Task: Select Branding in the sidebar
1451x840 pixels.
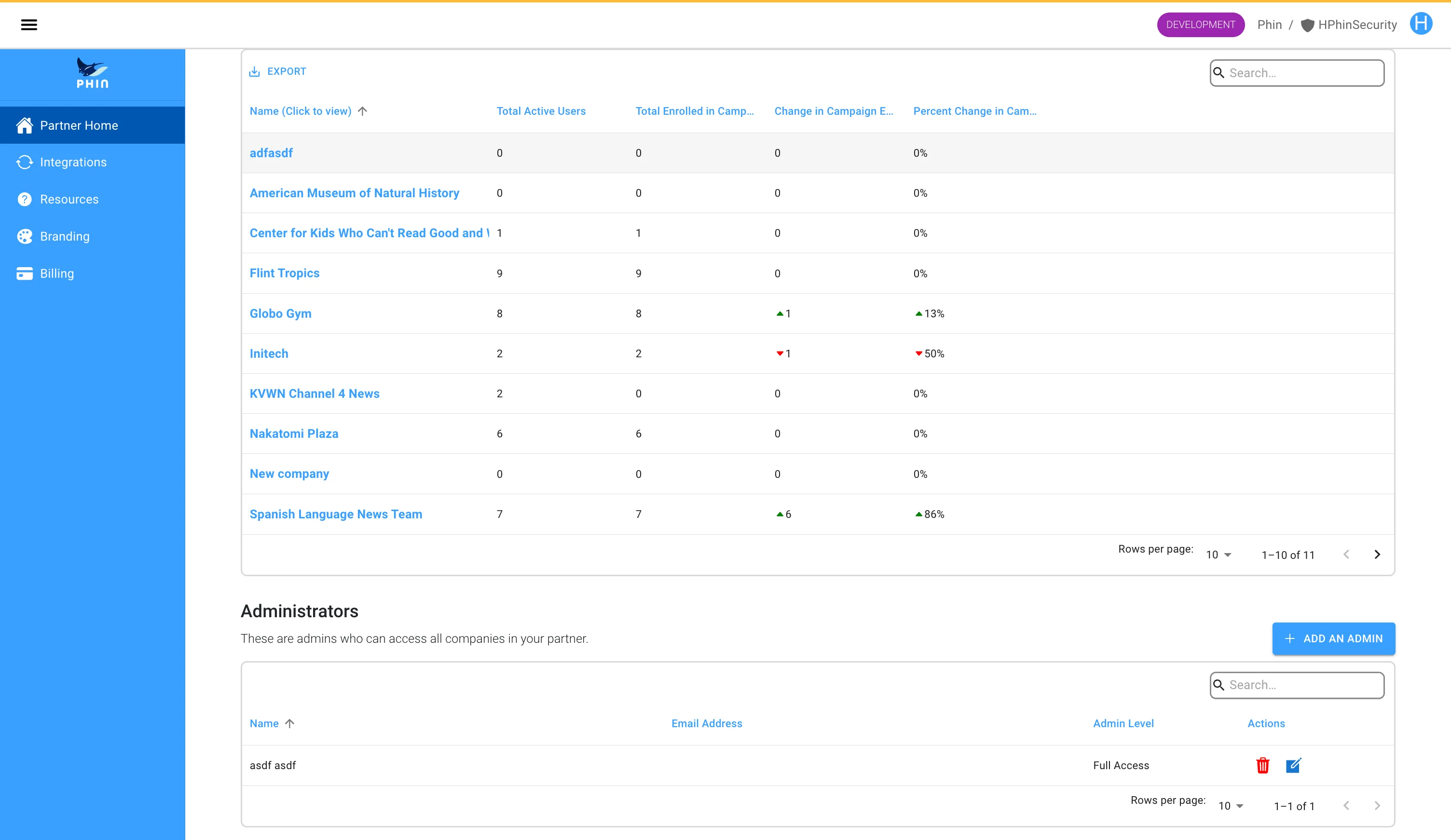Action: [x=65, y=237]
